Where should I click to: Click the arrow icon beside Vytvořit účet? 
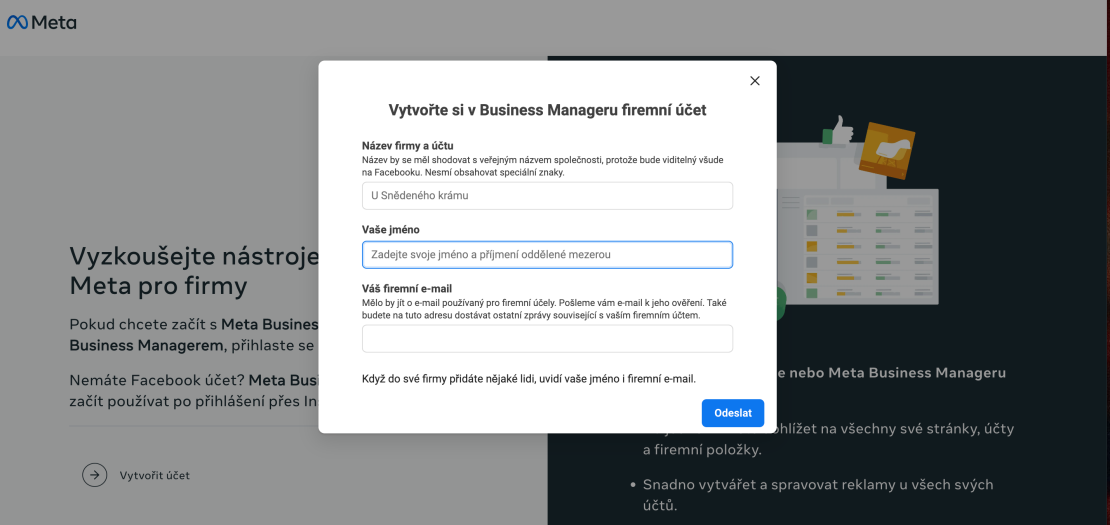pos(94,475)
